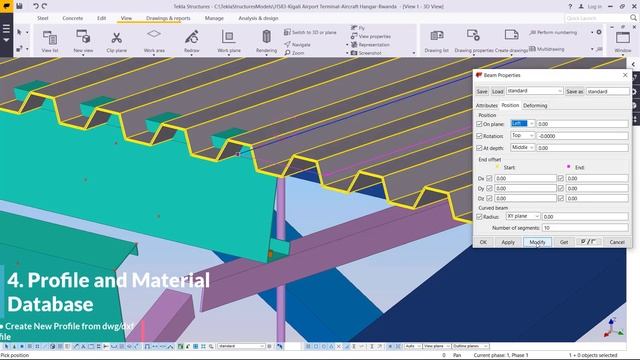640x360 pixels.
Task: Toggle the Dy Start checkbox
Action: (x=489, y=188)
